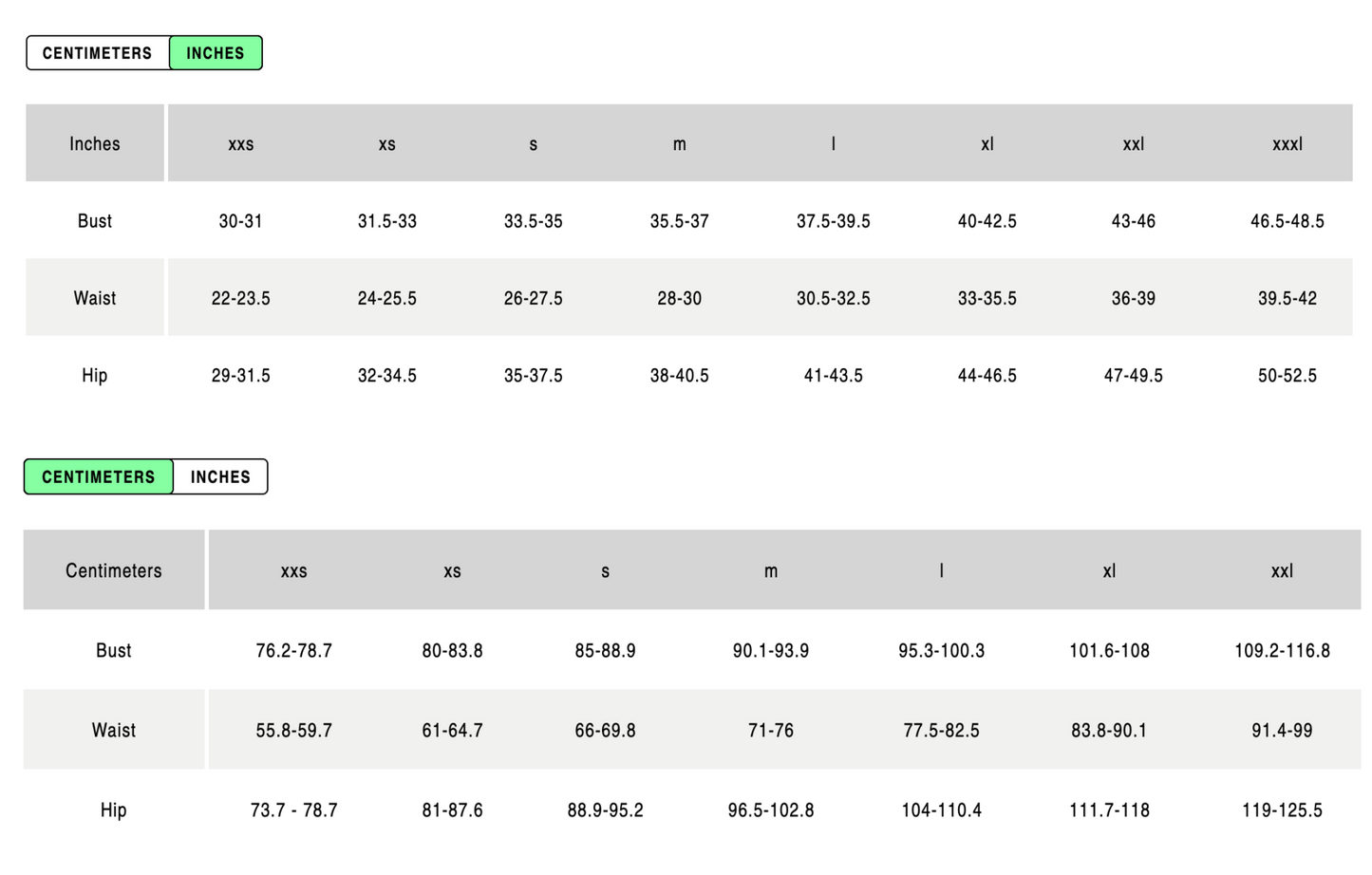
Task: Click Waist value 71-76 in centimeters
Action: coord(771,731)
